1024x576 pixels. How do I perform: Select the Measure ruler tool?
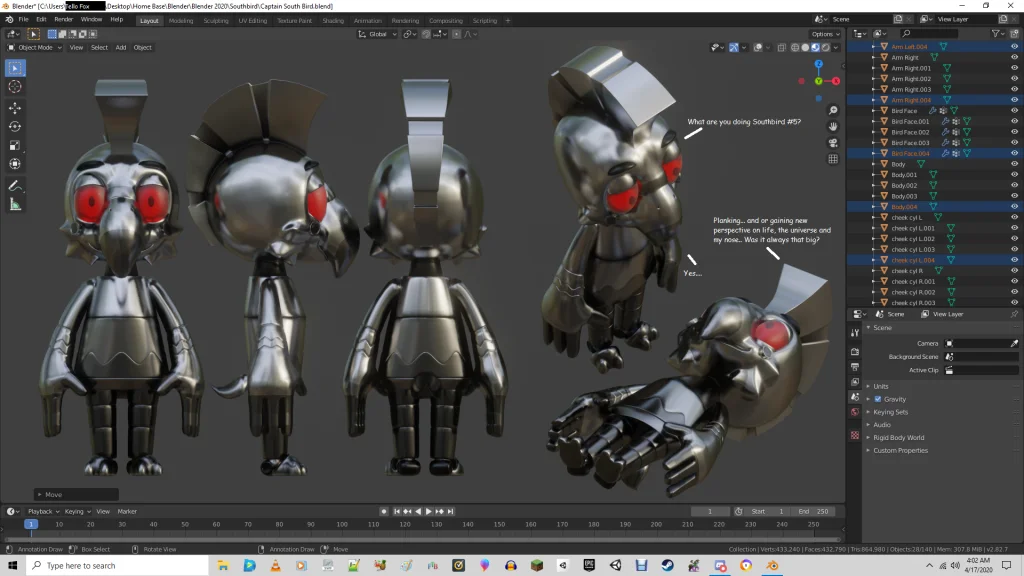point(15,205)
